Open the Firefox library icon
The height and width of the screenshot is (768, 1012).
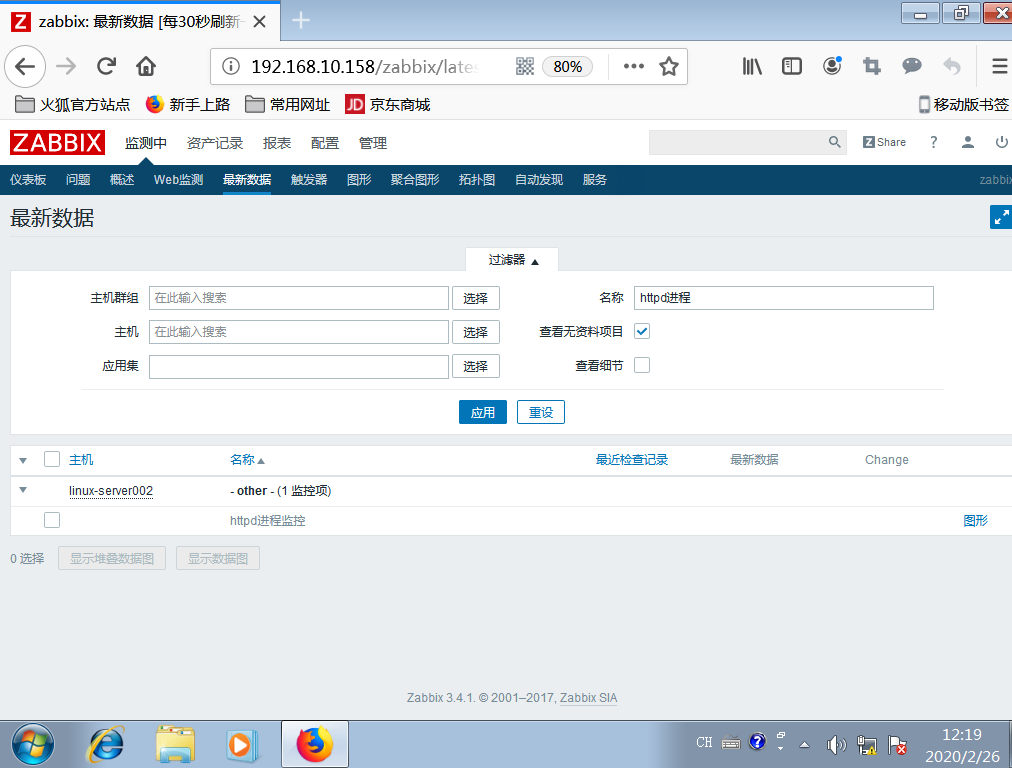coord(752,66)
